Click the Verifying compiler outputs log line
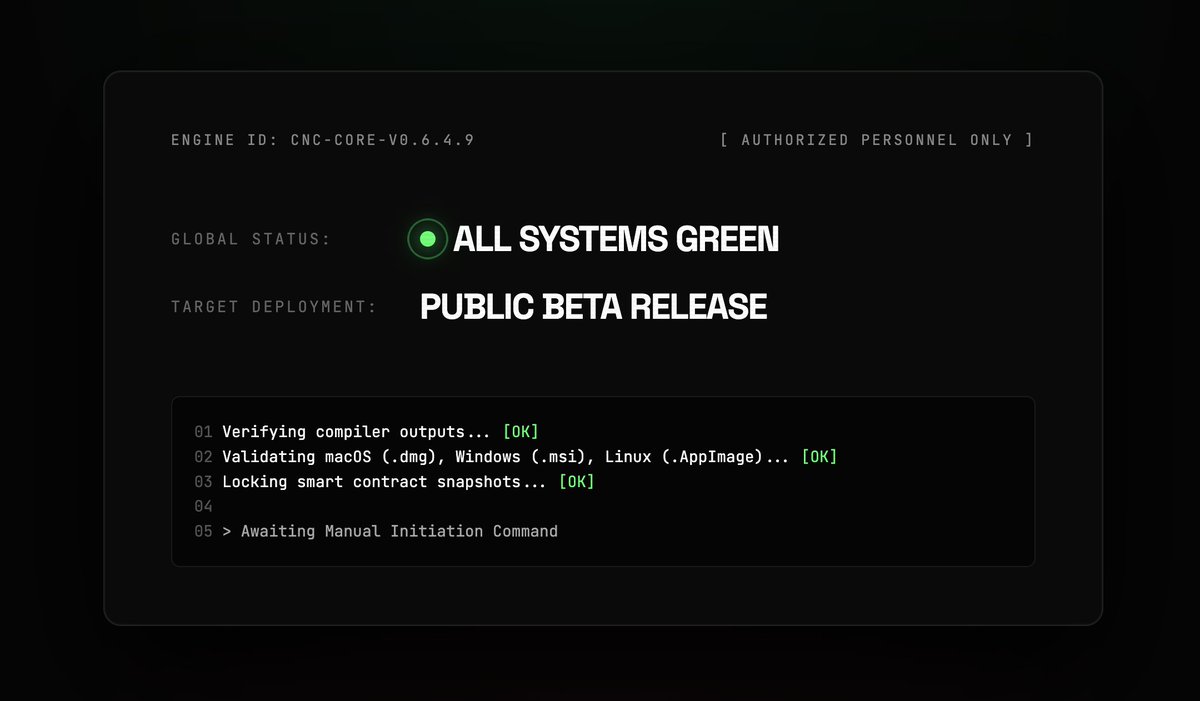The image size is (1200, 701). pos(356,432)
